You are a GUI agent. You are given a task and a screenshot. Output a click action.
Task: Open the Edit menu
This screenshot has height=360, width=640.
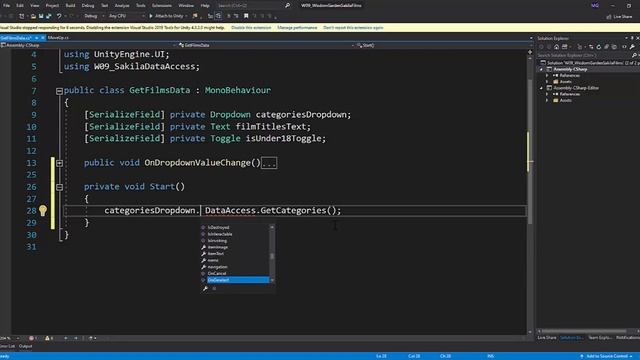(20, 6)
